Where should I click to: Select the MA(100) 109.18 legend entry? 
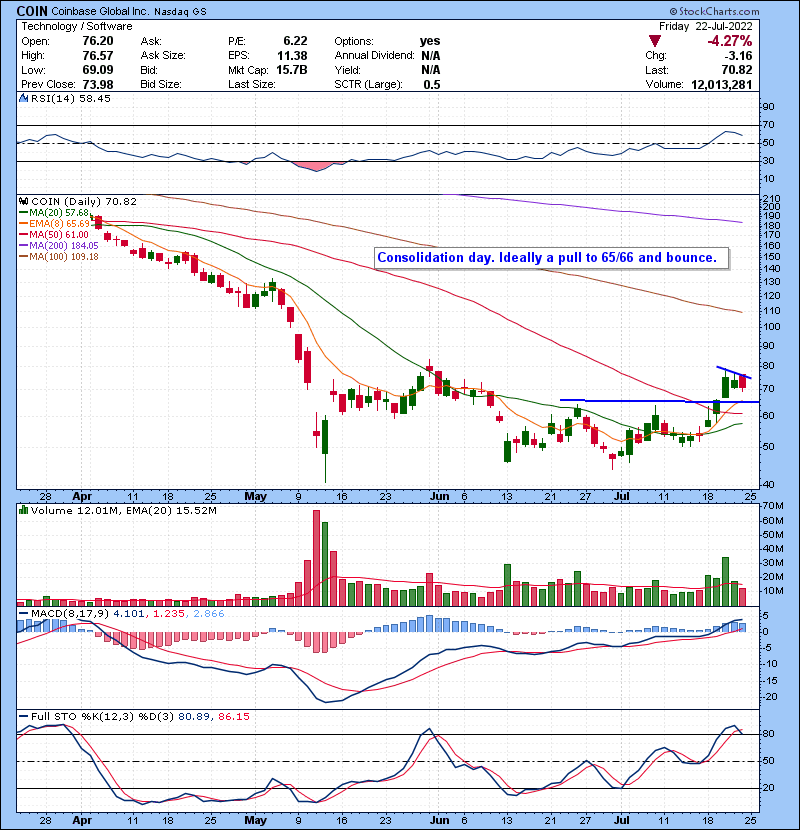pyautogui.click(x=59, y=257)
